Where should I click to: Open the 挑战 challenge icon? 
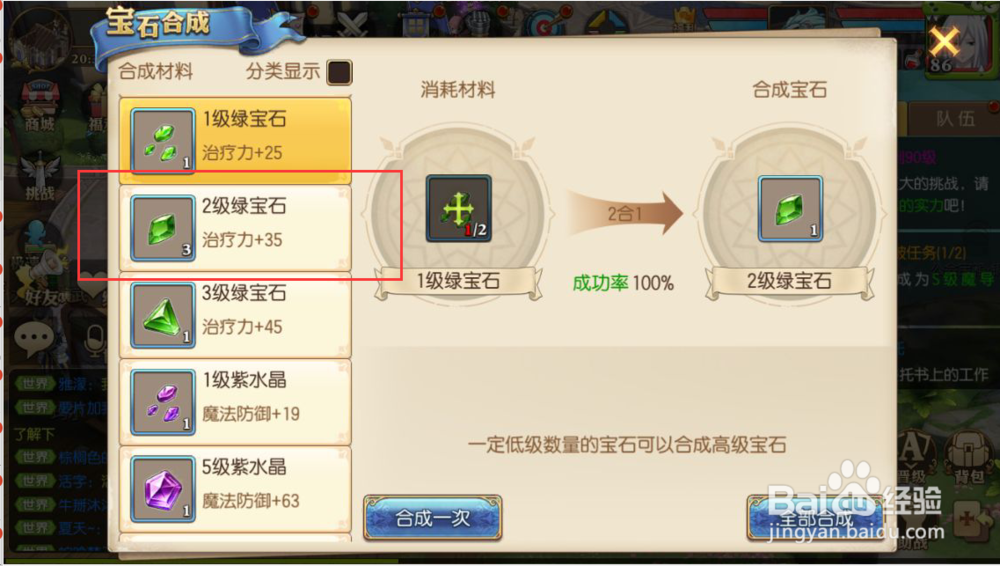click(40, 177)
